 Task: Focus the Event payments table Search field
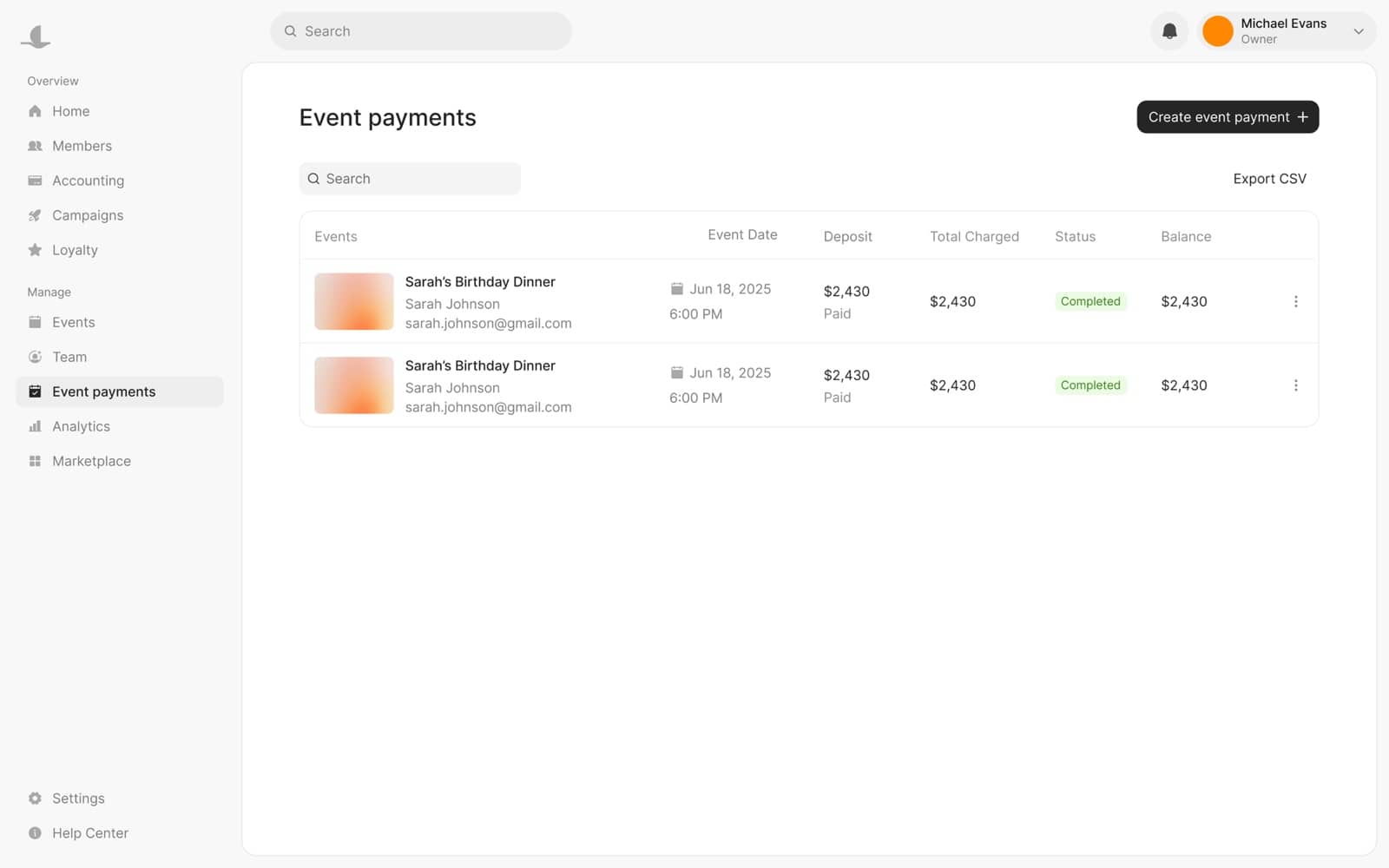(410, 179)
